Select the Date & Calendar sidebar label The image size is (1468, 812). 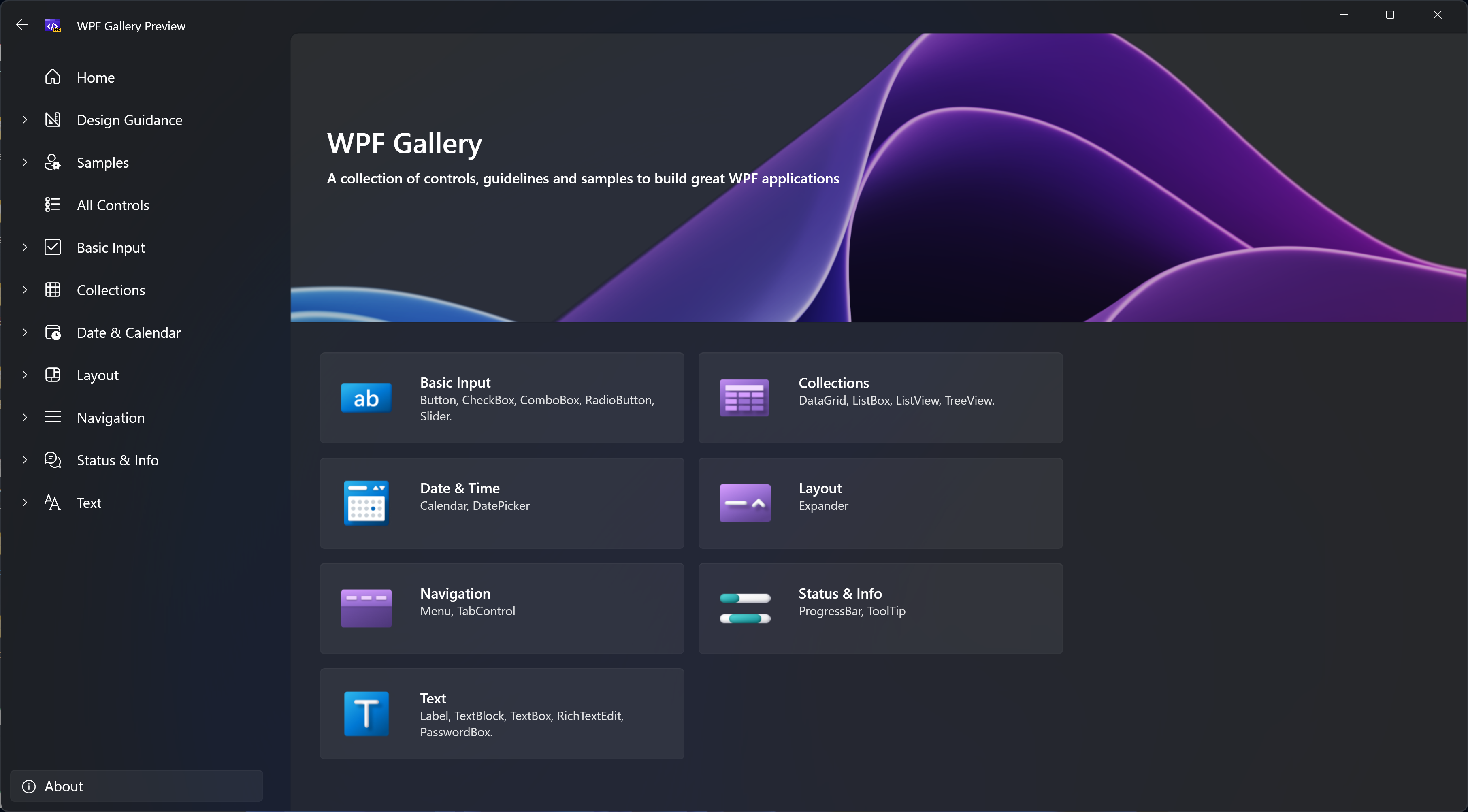coord(129,333)
